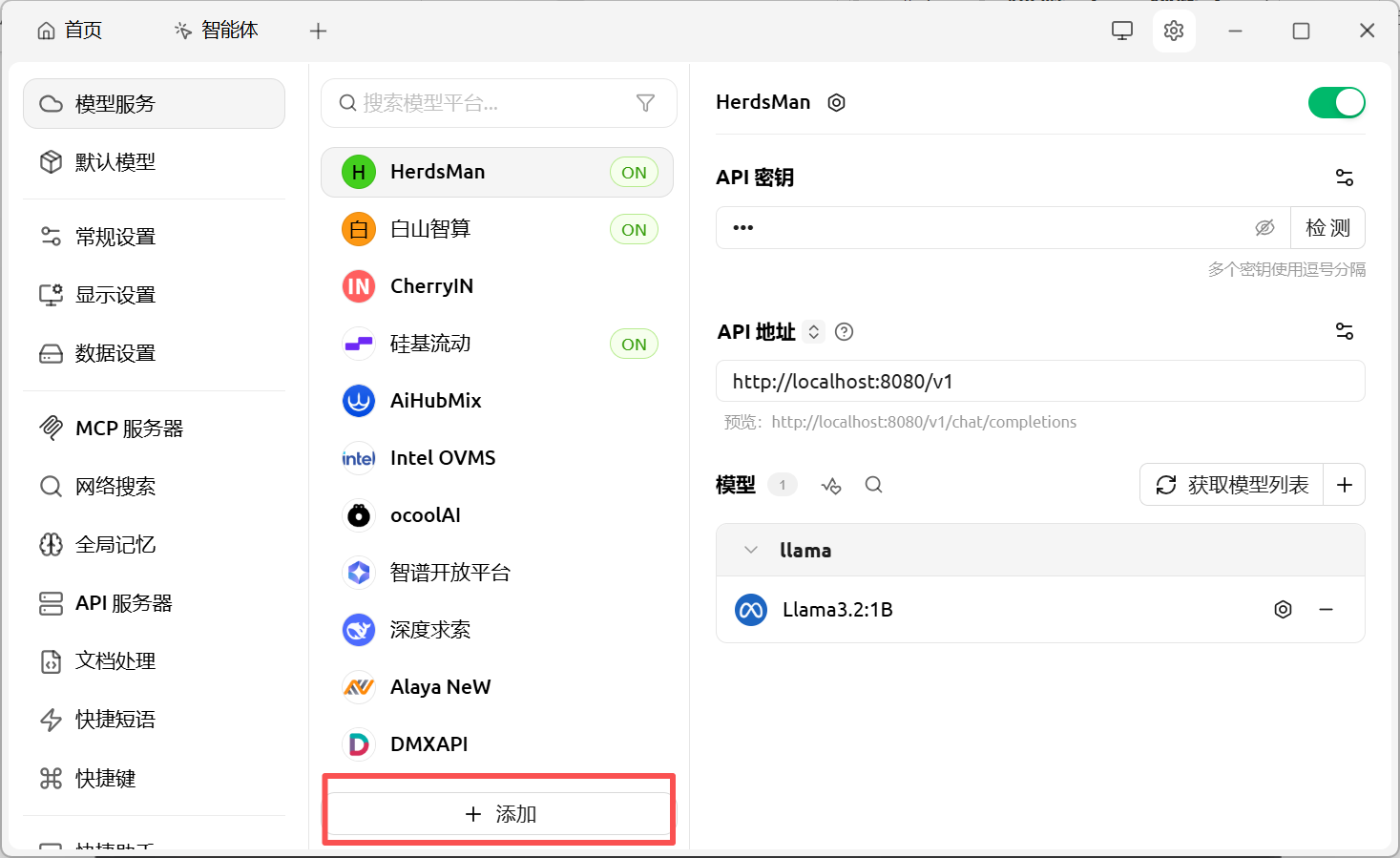Screen dimensions: 1400x858
Task: Show the API key with eye icon
Action: click(x=1264, y=227)
